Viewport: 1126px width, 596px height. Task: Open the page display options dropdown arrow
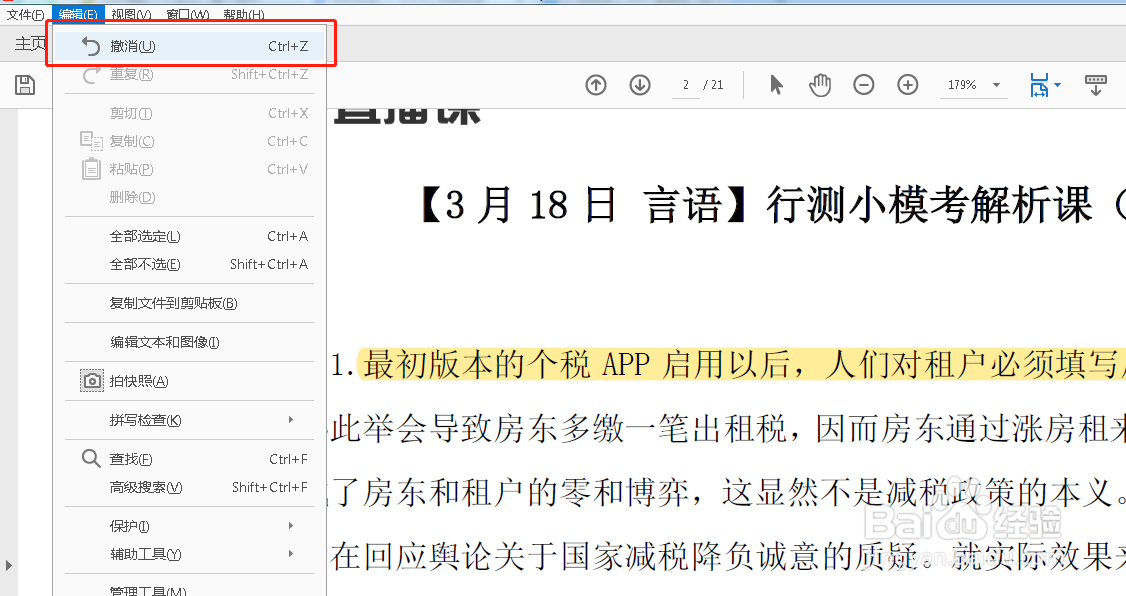coord(1058,85)
